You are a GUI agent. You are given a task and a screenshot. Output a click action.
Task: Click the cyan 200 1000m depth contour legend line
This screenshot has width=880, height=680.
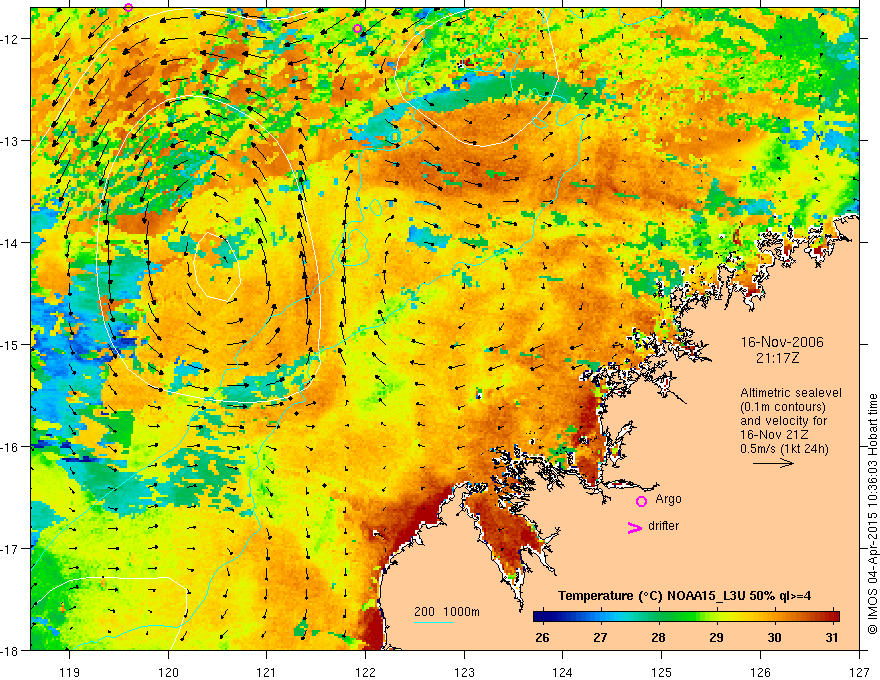[x=434, y=622]
